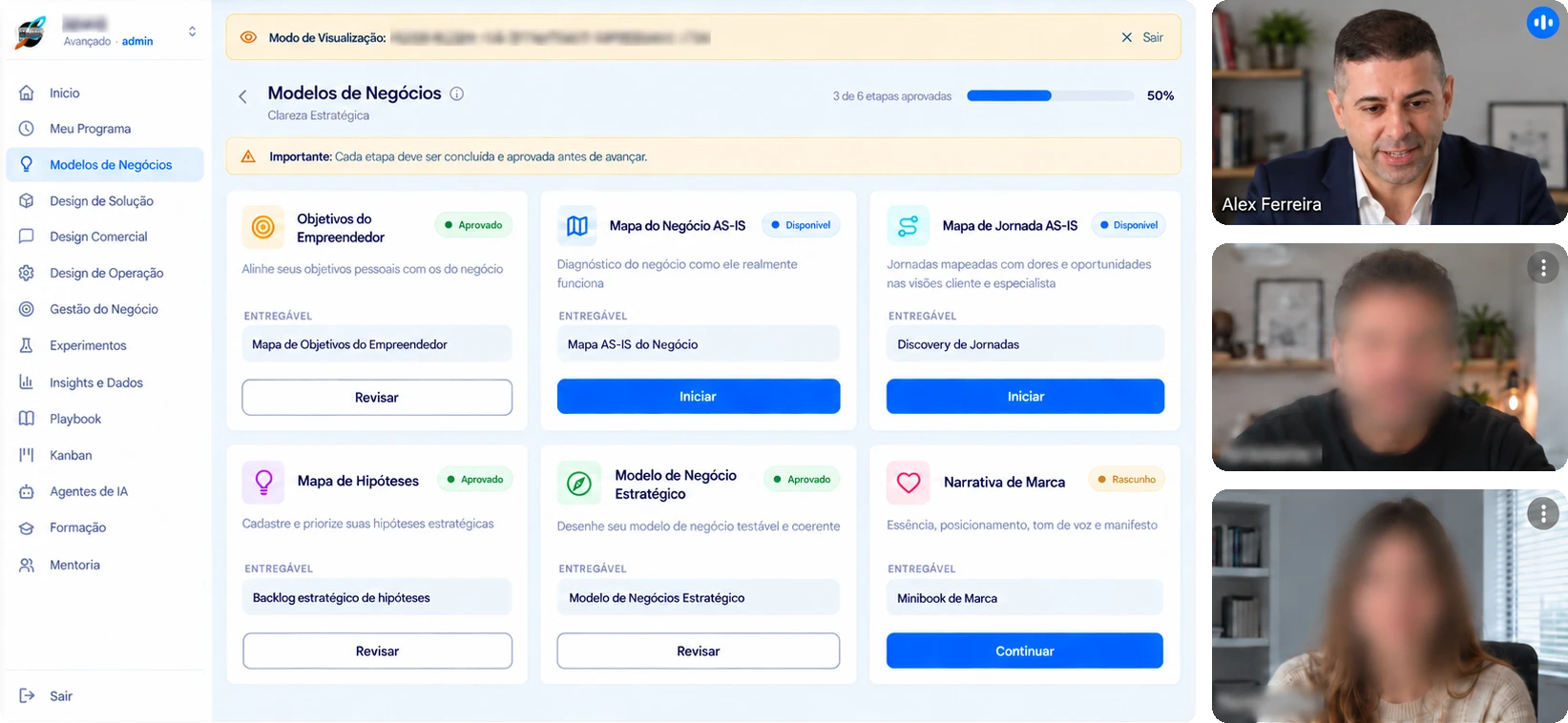Click Iniciar on Mapa do Negócio AS-IS card
The height and width of the screenshot is (723, 1568).
click(699, 397)
